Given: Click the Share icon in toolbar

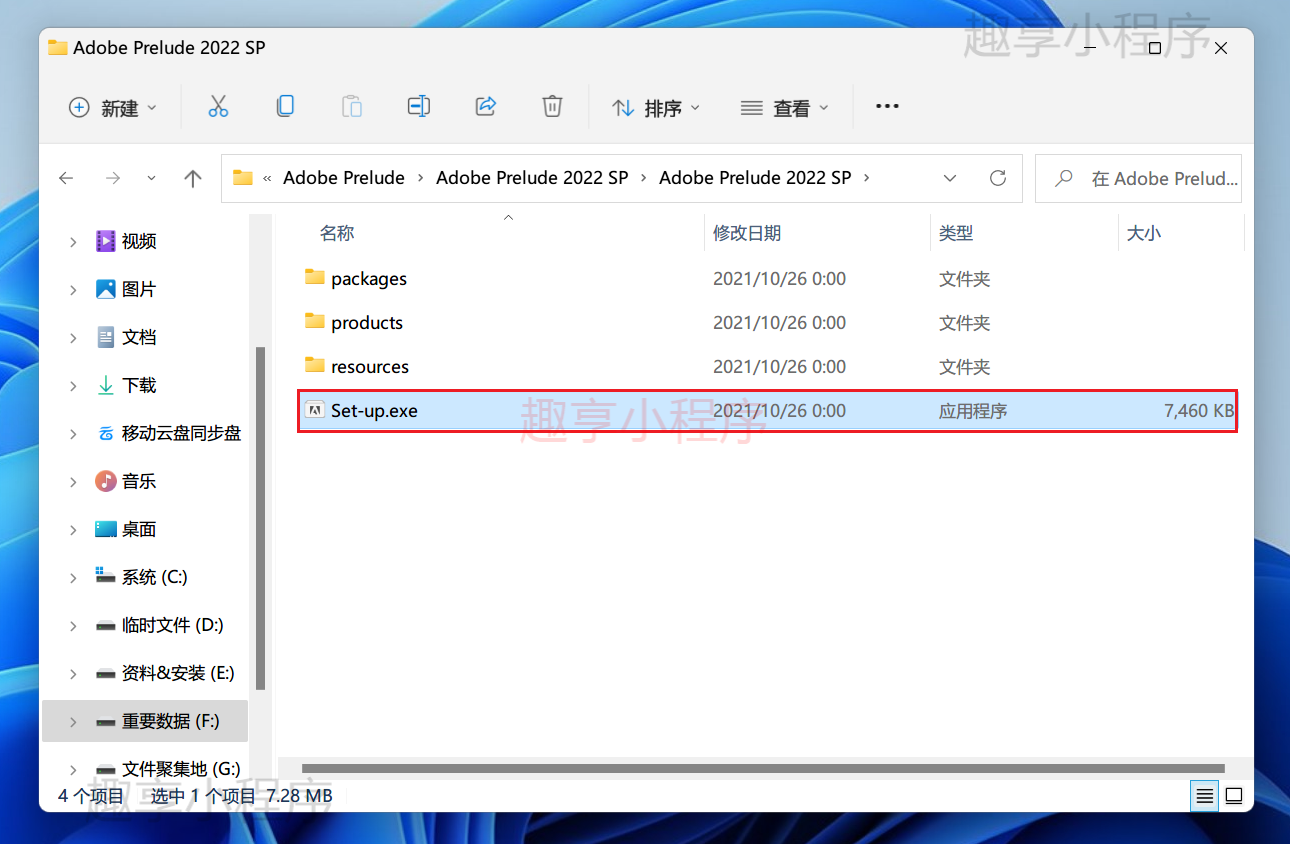Looking at the screenshot, I should 486,106.
